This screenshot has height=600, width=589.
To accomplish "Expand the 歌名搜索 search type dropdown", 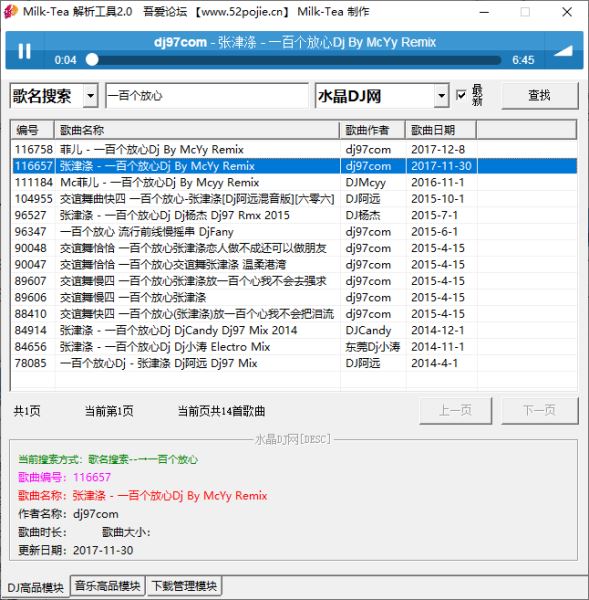I will coord(90,95).
